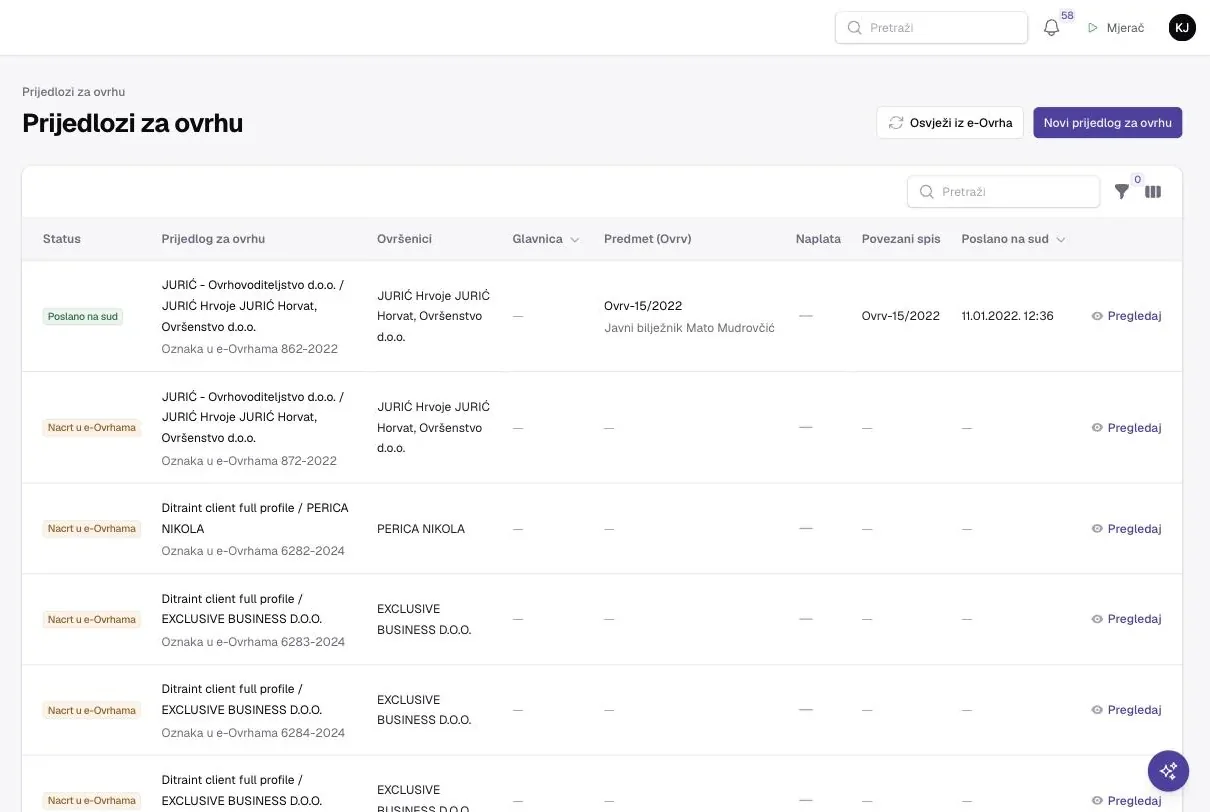Click Oznaka u e-Ovrhama 6282-2024 text
The height and width of the screenshot is (812, 1210).
(253, 551)
